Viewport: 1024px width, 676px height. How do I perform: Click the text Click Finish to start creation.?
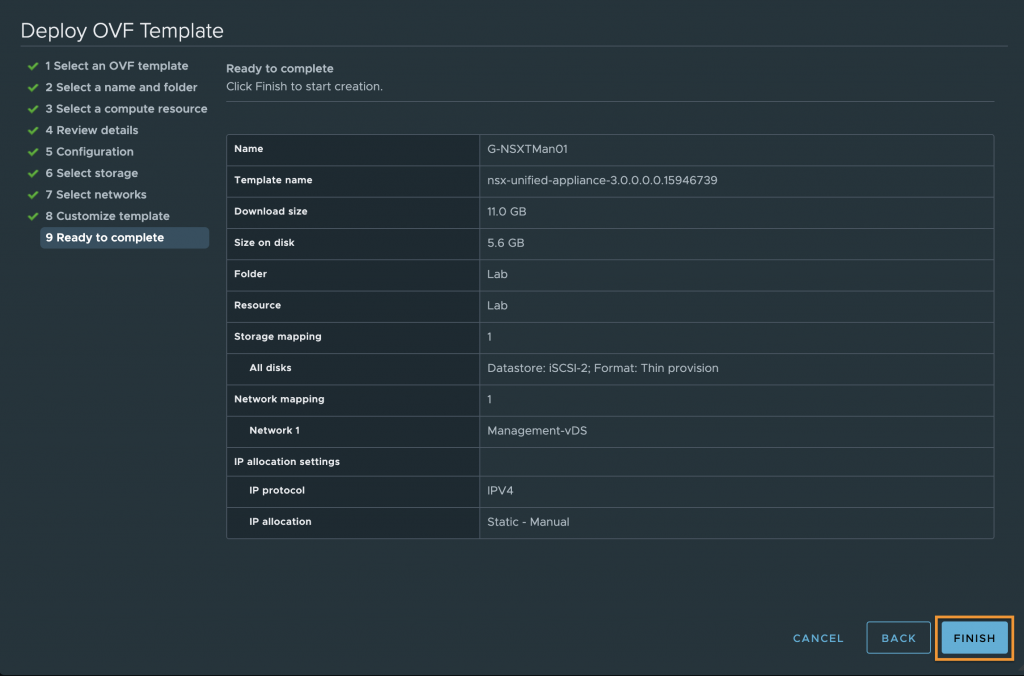click(x=304, y=86)
